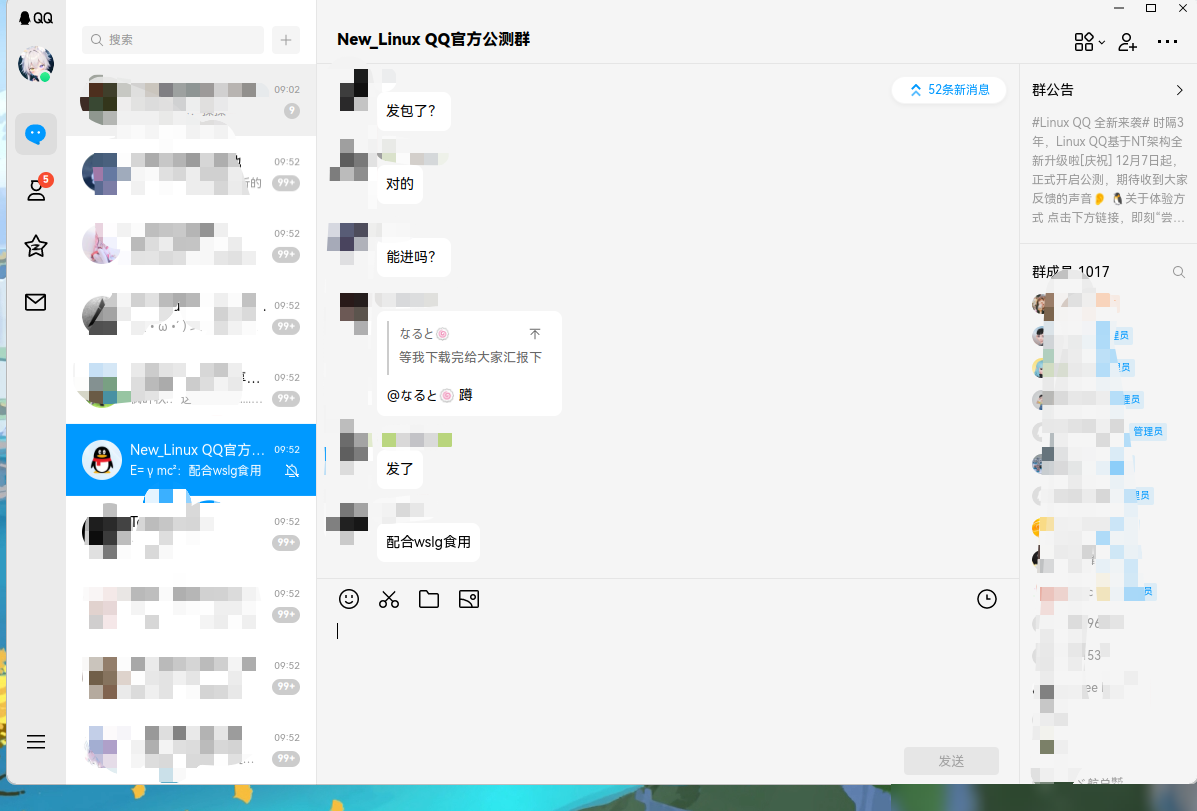
Task: Open the emoji picker smiley icon
Action: point(349,599)
